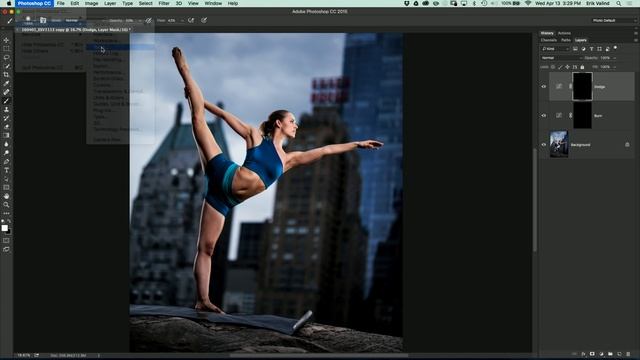Open the History panel flyout menu
Screen dimensions: 640x360
(x=636, y=33)
